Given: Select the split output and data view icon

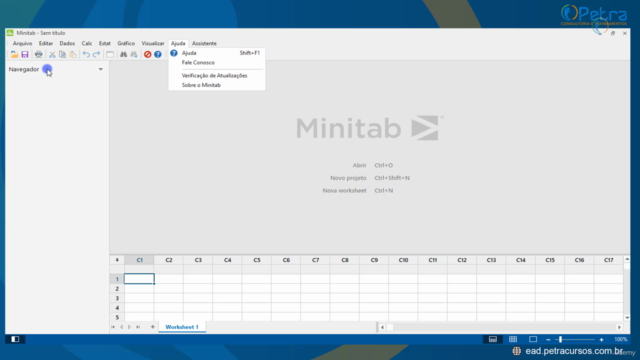Looking at the screenshot, I should (493, 339).
